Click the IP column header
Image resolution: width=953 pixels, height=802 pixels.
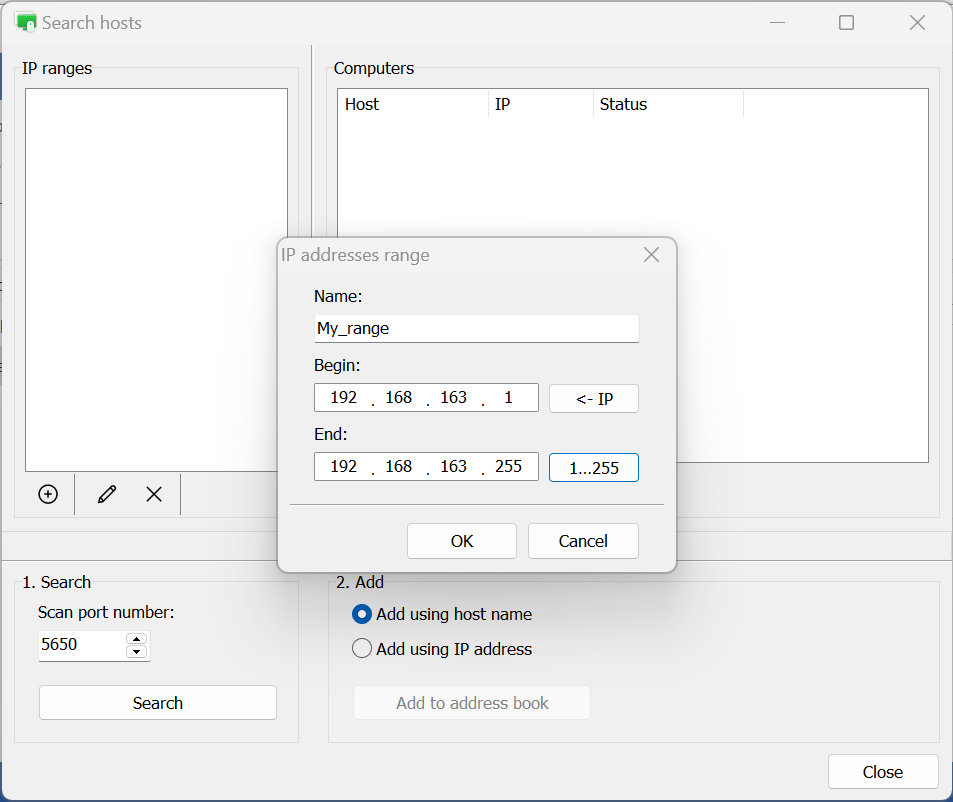(x=540, y=104)
